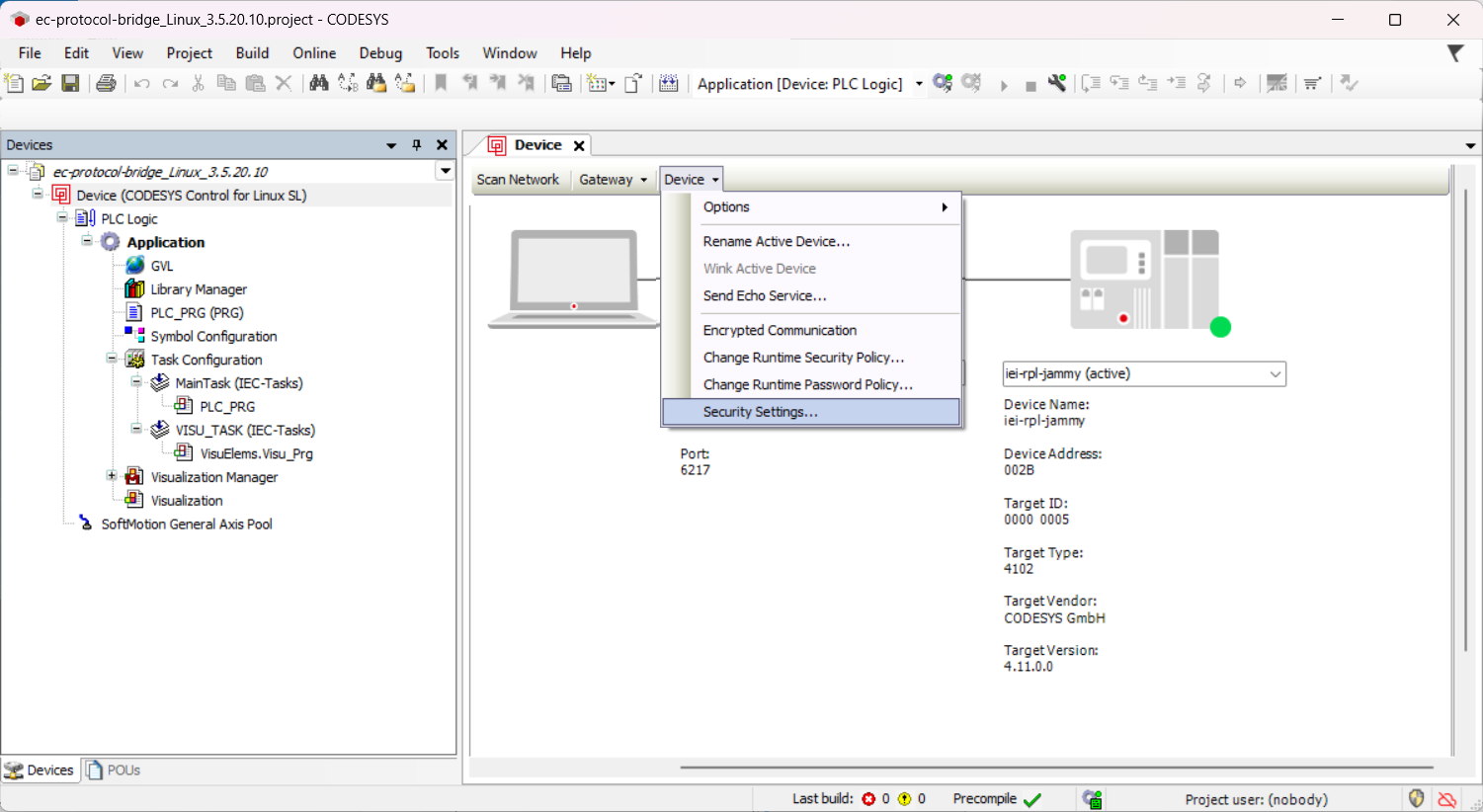Pin the Devices panel with pushpin icon
Viewport: 1483px width, 812px height.
(417, 145)
